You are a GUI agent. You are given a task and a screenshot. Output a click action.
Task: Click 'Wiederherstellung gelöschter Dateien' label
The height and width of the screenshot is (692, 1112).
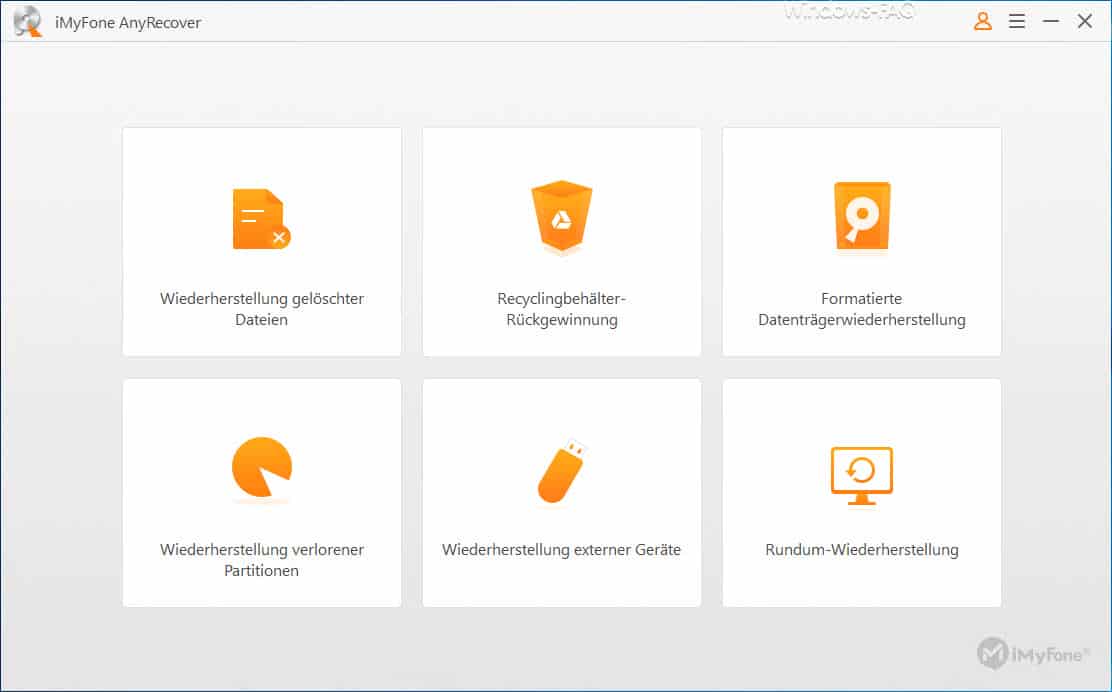(x=262, y=309)
